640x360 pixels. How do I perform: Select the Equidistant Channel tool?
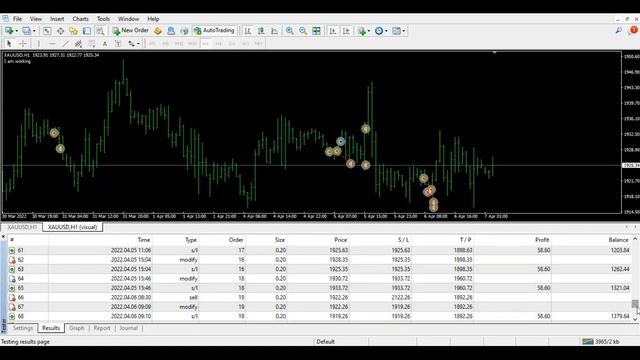click(78, 43)
